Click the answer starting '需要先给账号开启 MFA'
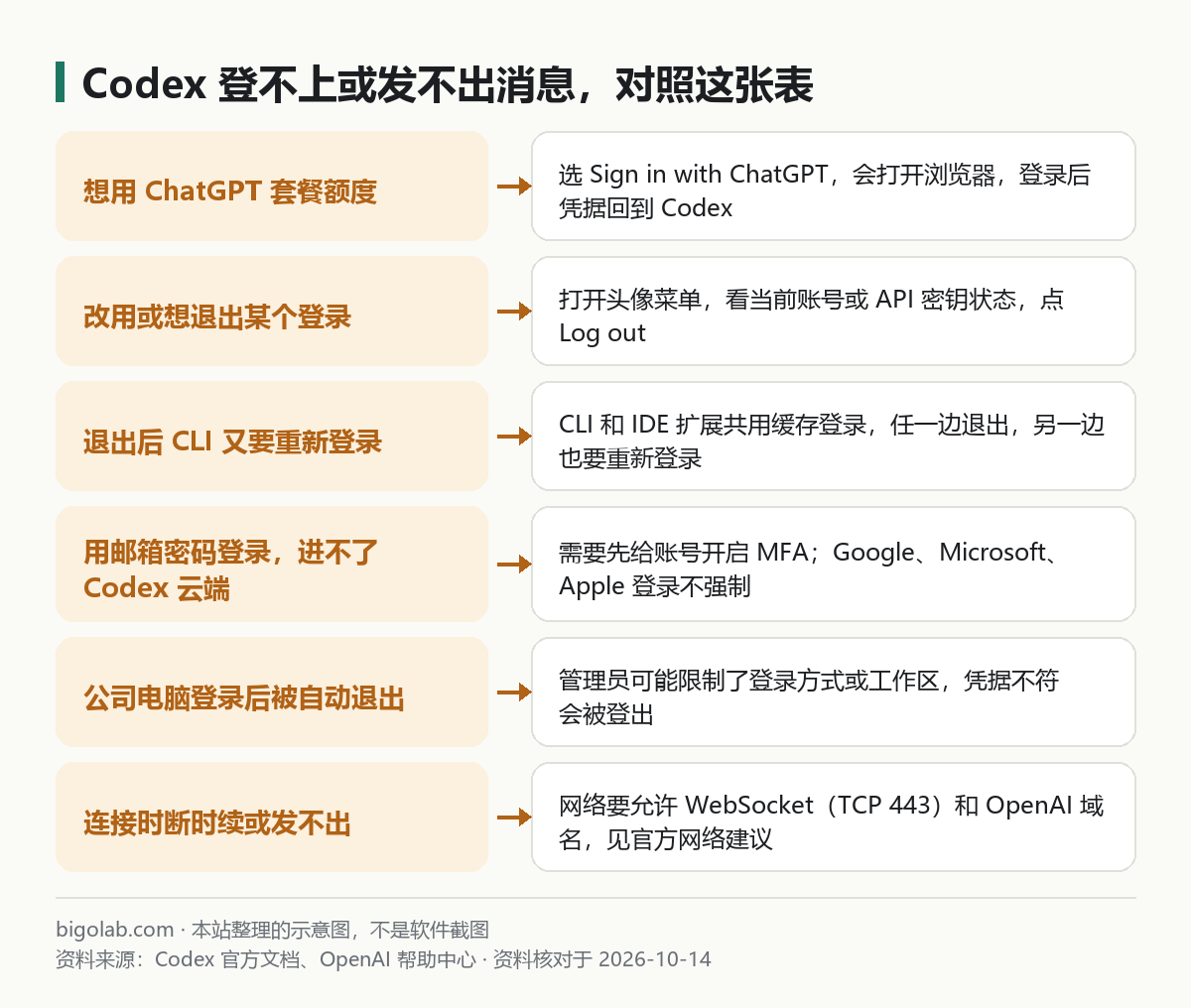The width and height of the screenshot is (1191, 1008). coord(834,564)
